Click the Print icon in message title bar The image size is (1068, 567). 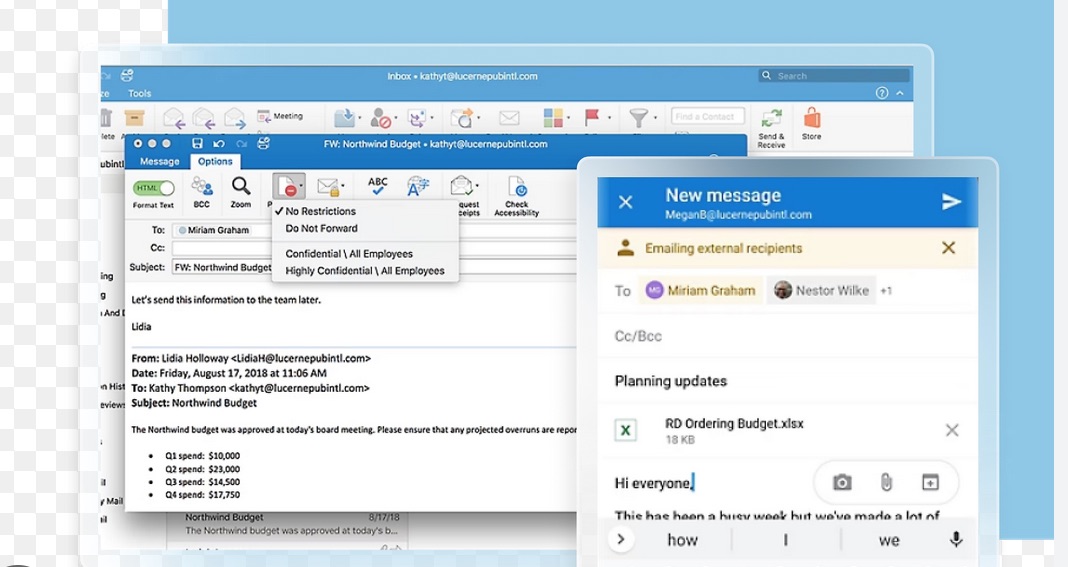[264, 143]
